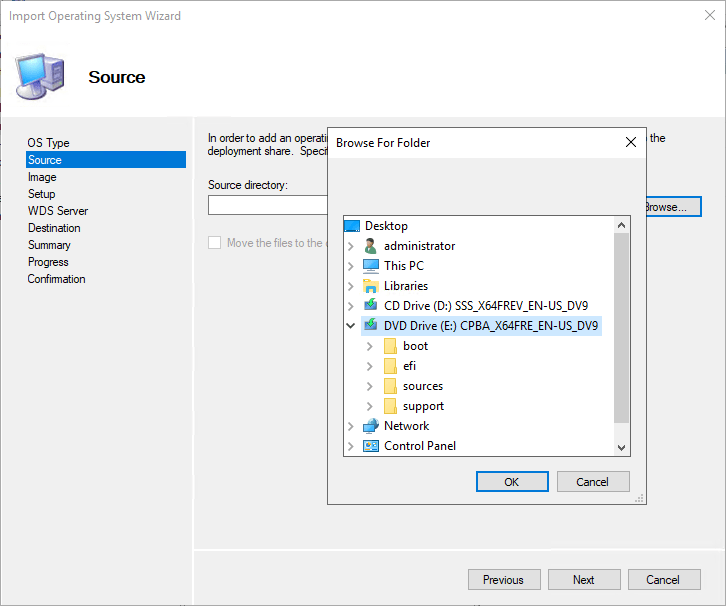Expand the sources folder chevron
The height and width of the screenshot is (606, 726).
pyautogui.click(x=370, y=386)
